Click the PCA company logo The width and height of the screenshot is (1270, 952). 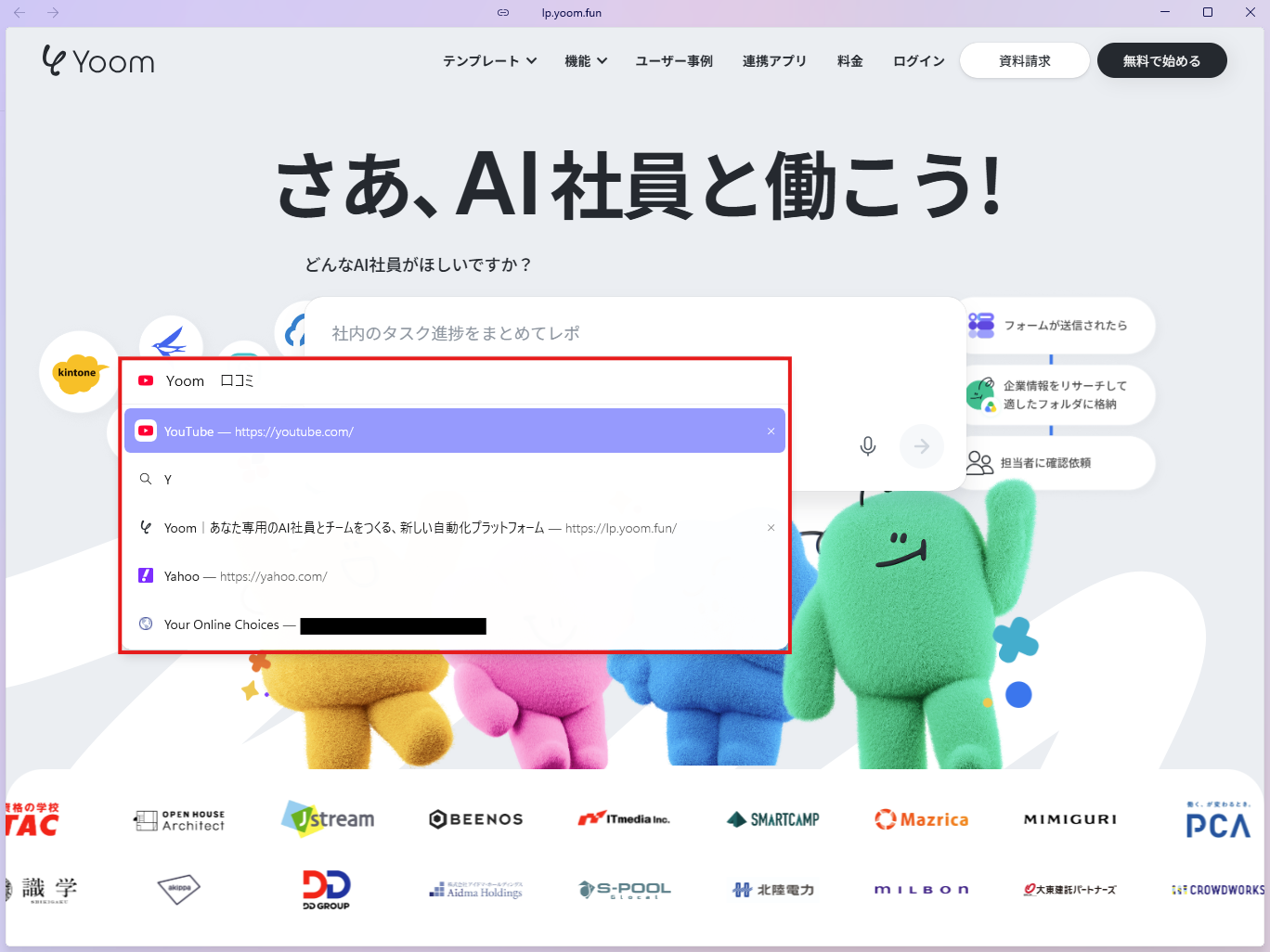[x=1219, y=820]
